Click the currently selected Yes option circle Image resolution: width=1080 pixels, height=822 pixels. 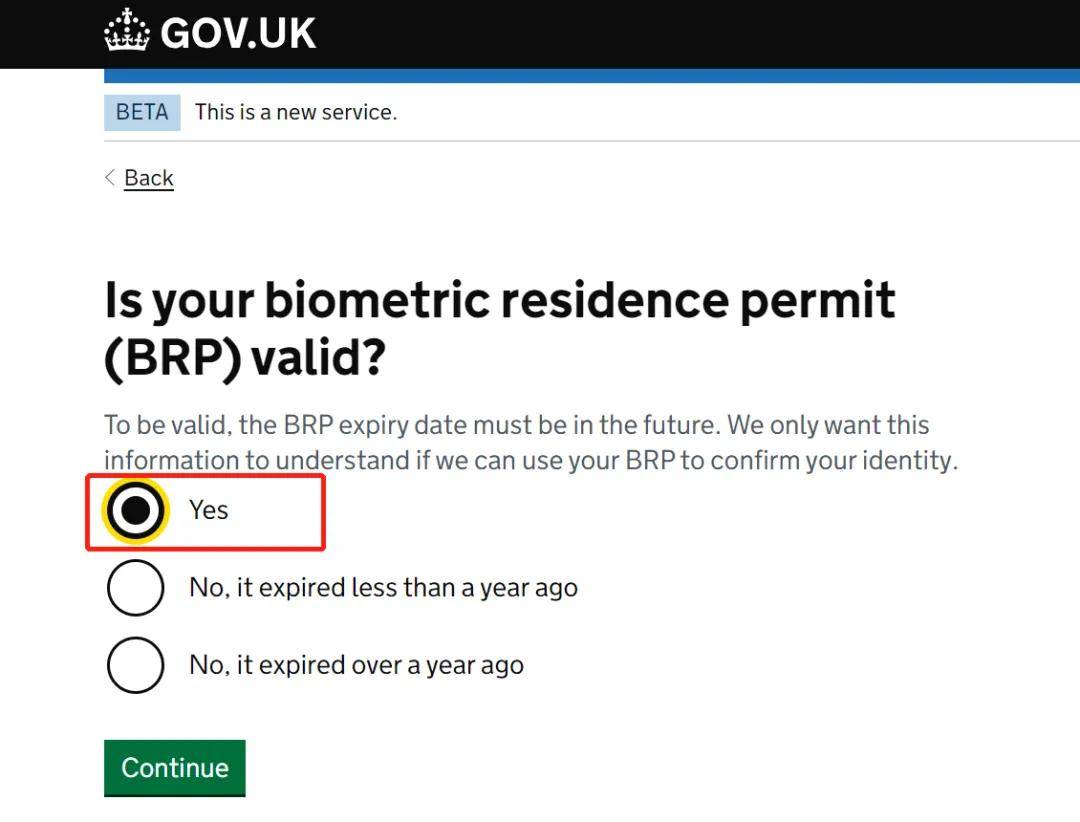point(135,510)
